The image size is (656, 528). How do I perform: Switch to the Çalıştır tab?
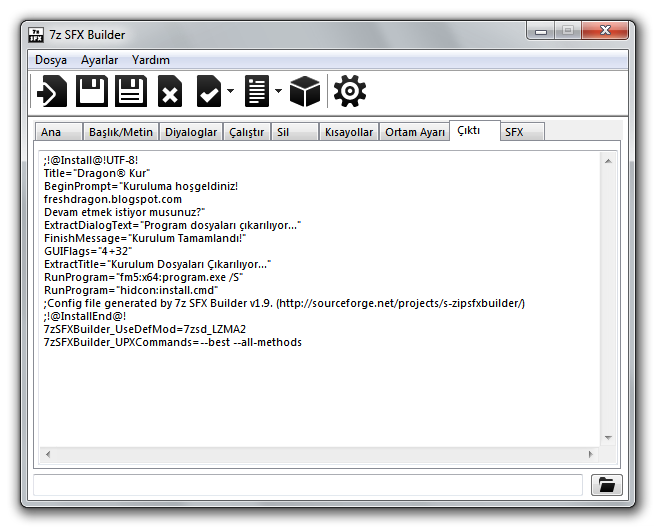[x=247, y=132]
